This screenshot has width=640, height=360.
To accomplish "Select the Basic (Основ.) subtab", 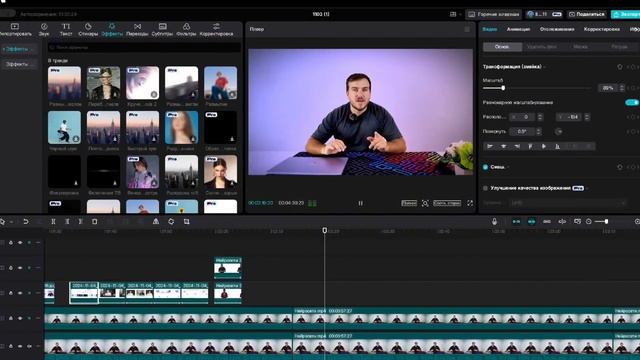I will tap(502, 47).
